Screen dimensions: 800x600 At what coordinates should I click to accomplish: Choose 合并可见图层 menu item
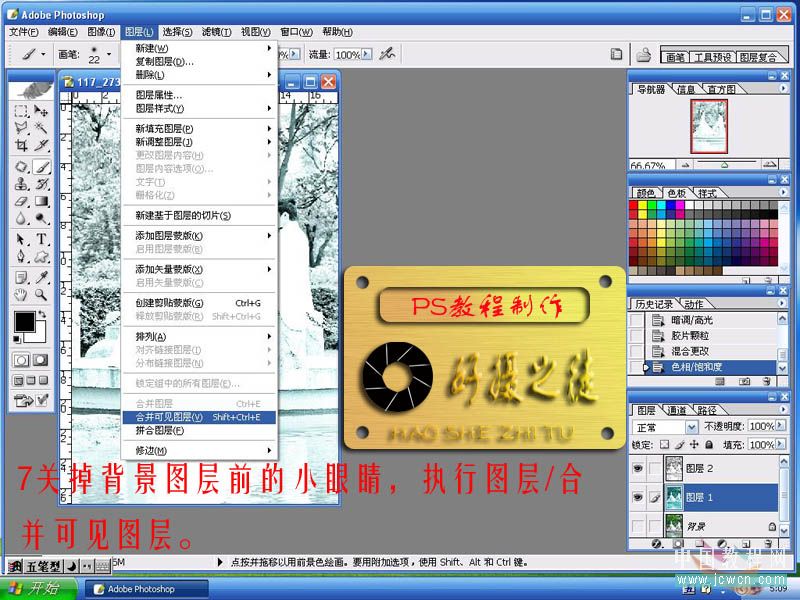tap(199, 417)
